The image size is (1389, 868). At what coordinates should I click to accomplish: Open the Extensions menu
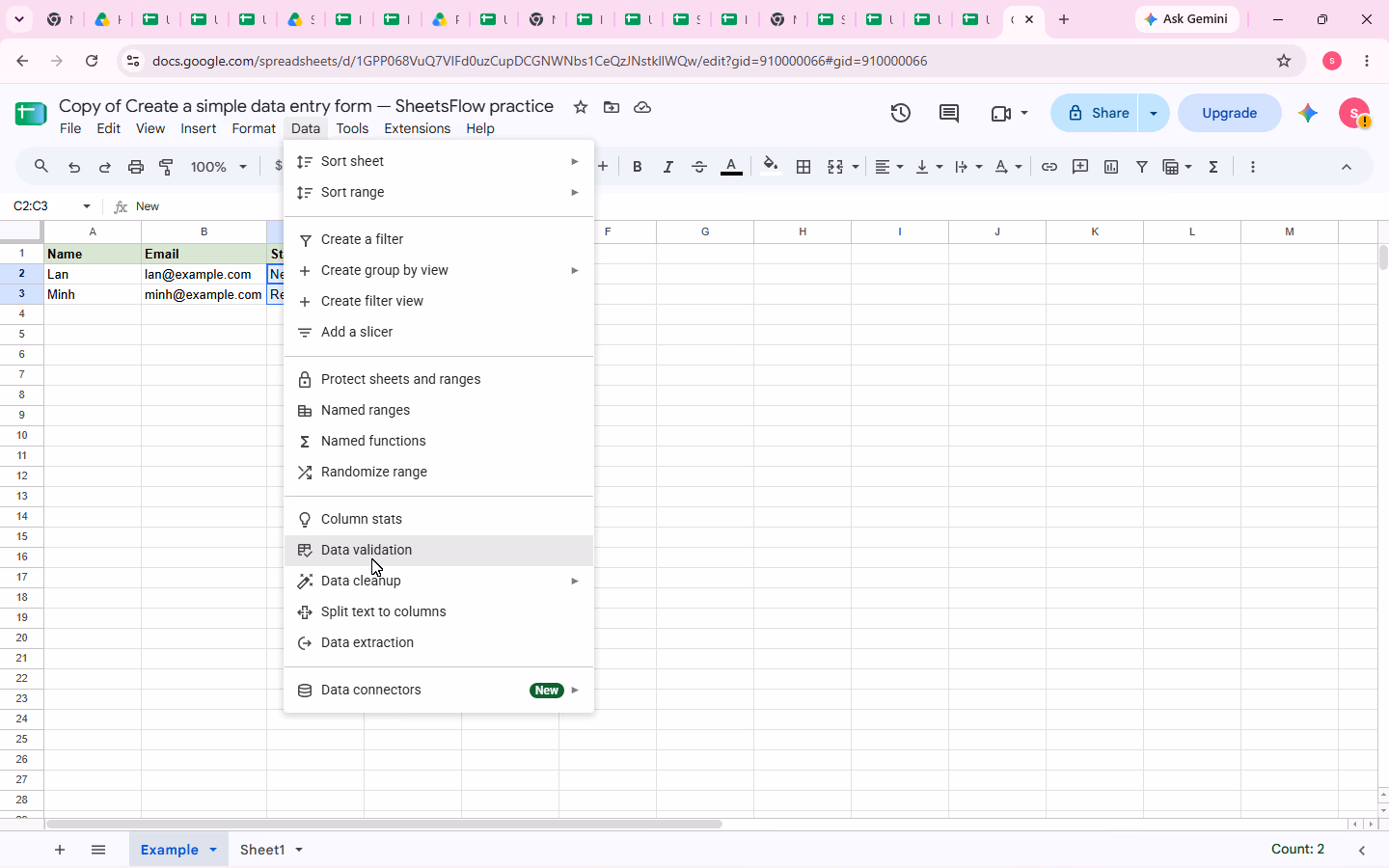pyautogui.click(x=417, y=128)
